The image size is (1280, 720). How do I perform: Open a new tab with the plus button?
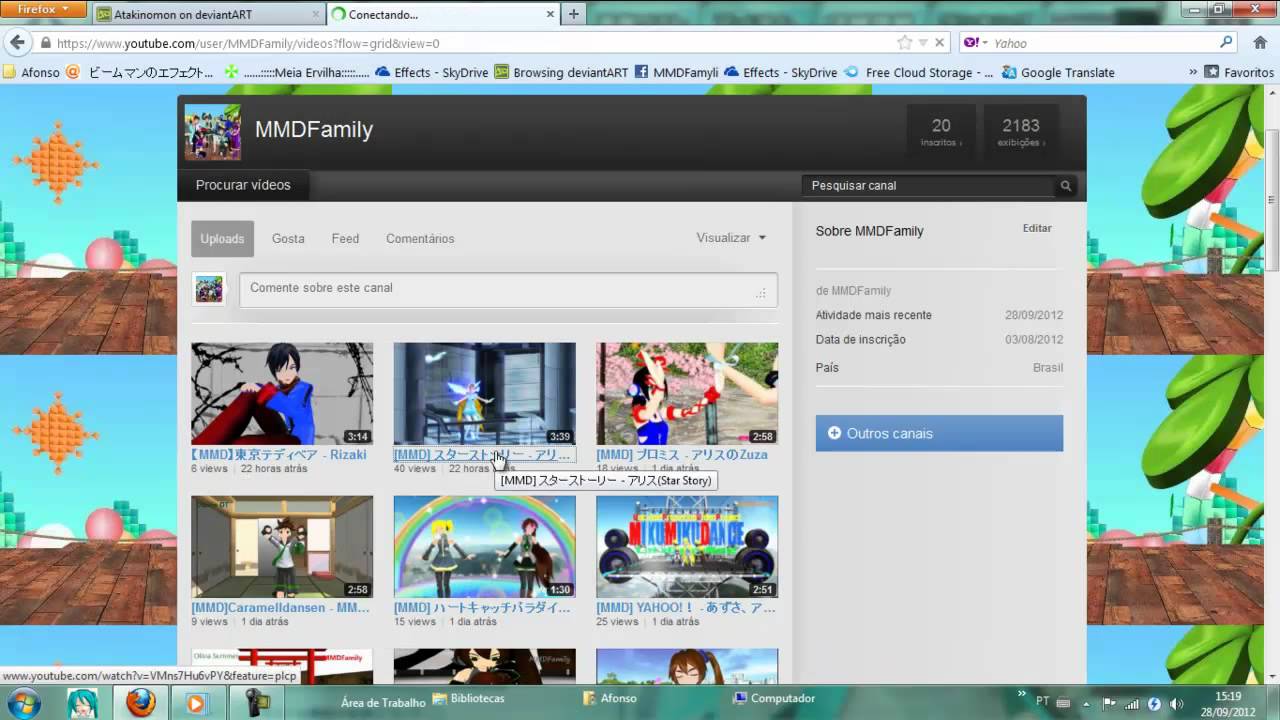coord(574,14)
